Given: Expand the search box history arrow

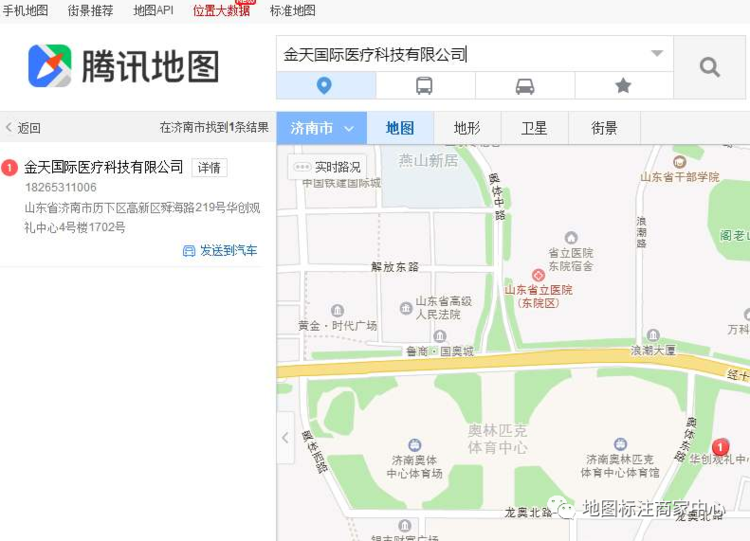Looking at the screenshot, I should [657, 53].
